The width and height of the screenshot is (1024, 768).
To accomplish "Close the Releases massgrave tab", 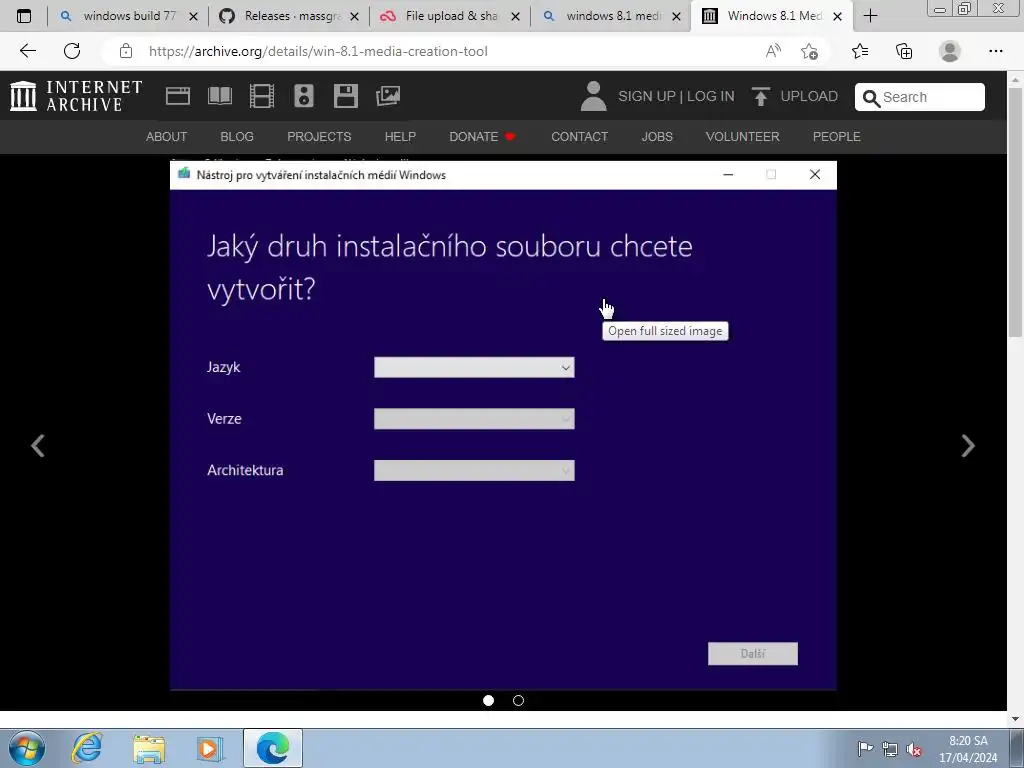I will point(354,16).
